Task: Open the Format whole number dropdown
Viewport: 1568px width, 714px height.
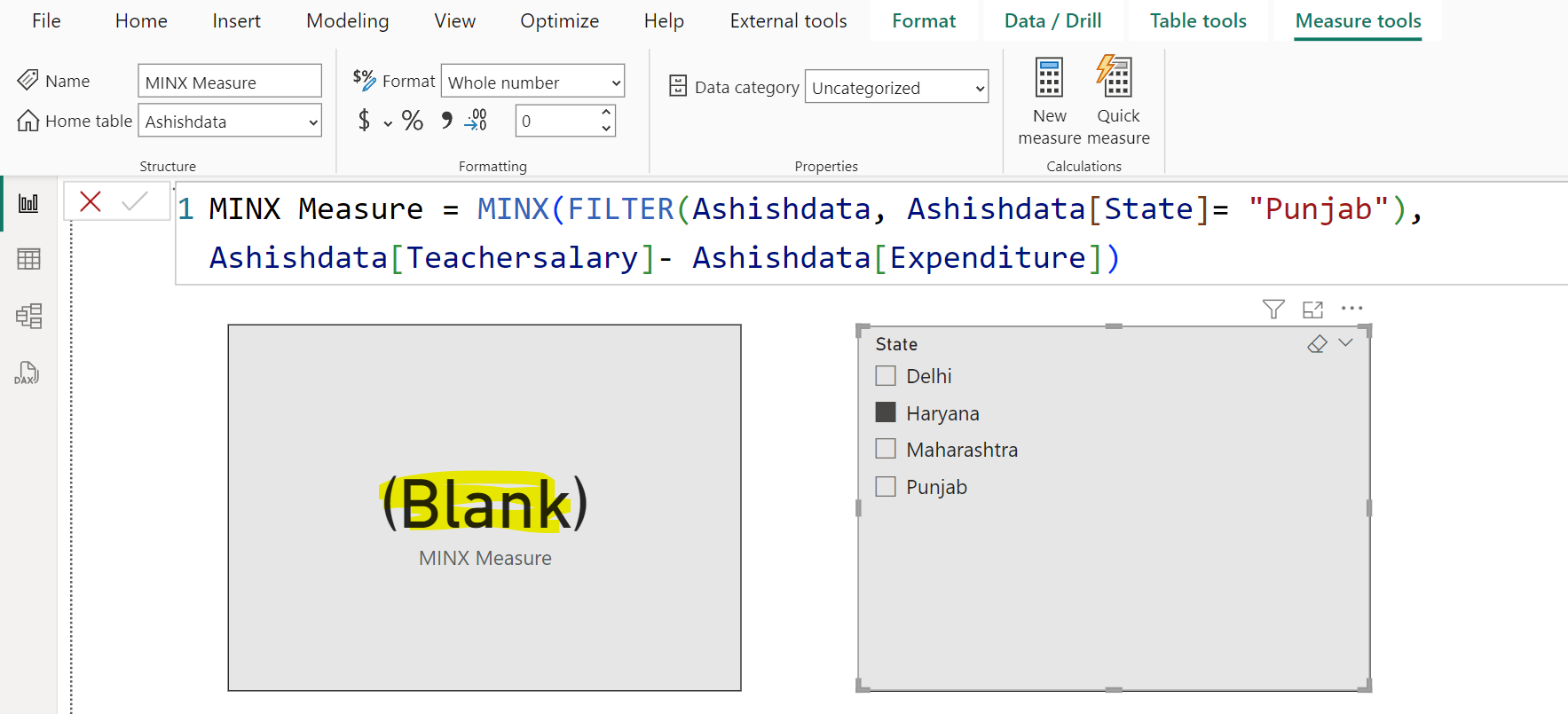Action: (533, 82)
